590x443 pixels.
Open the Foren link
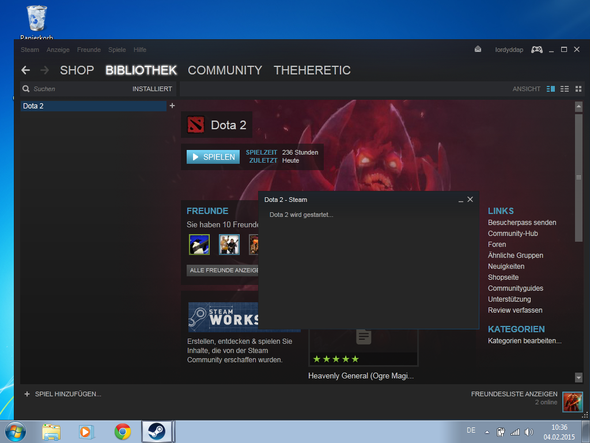point(497,244)
